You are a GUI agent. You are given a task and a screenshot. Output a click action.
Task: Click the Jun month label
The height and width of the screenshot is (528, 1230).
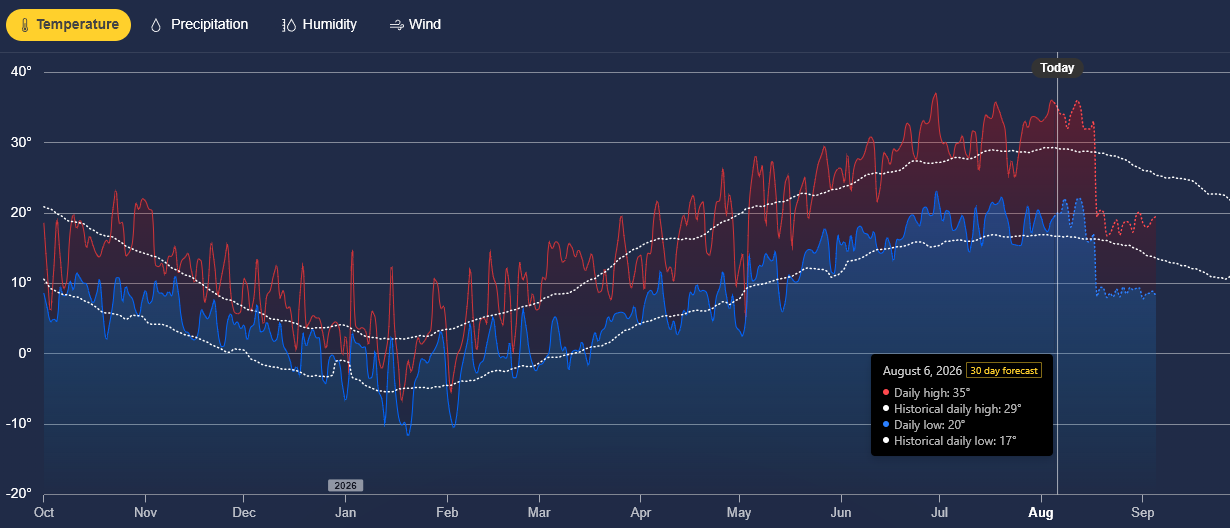click(841, 512)
